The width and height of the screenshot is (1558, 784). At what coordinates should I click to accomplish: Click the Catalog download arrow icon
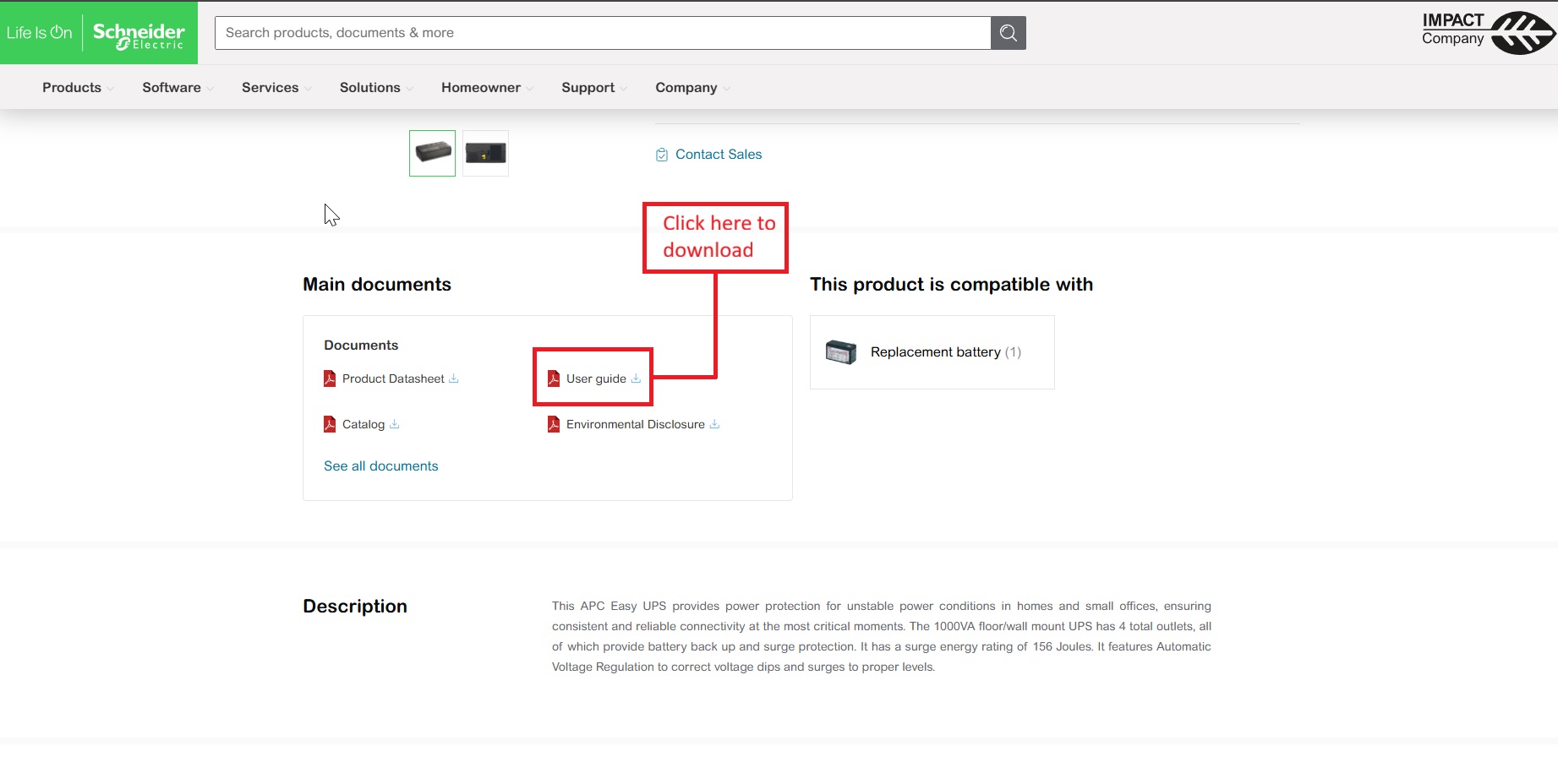point(394,424)
